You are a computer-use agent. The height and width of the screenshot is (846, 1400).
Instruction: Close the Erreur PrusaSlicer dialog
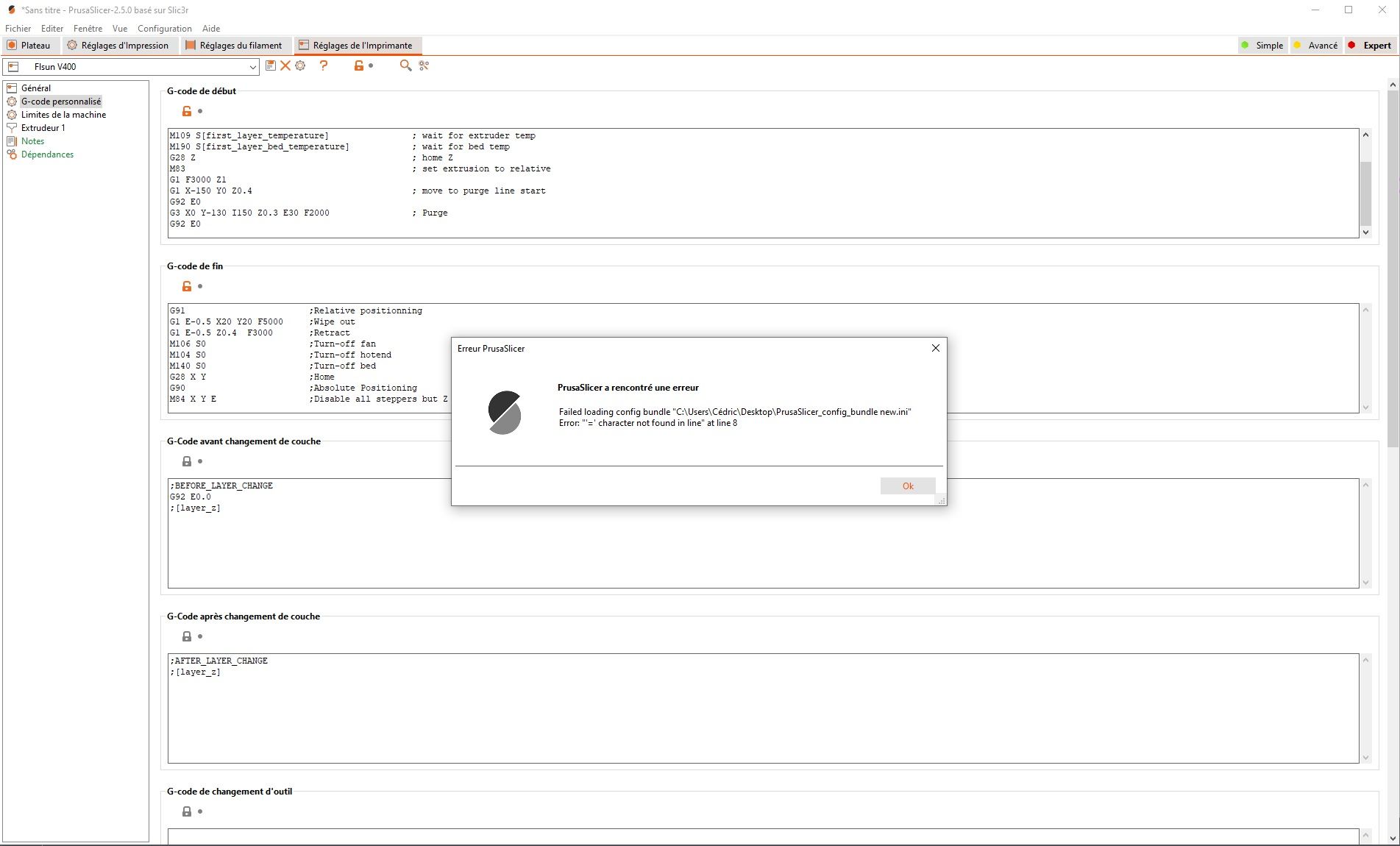click(x=936, y=348)
